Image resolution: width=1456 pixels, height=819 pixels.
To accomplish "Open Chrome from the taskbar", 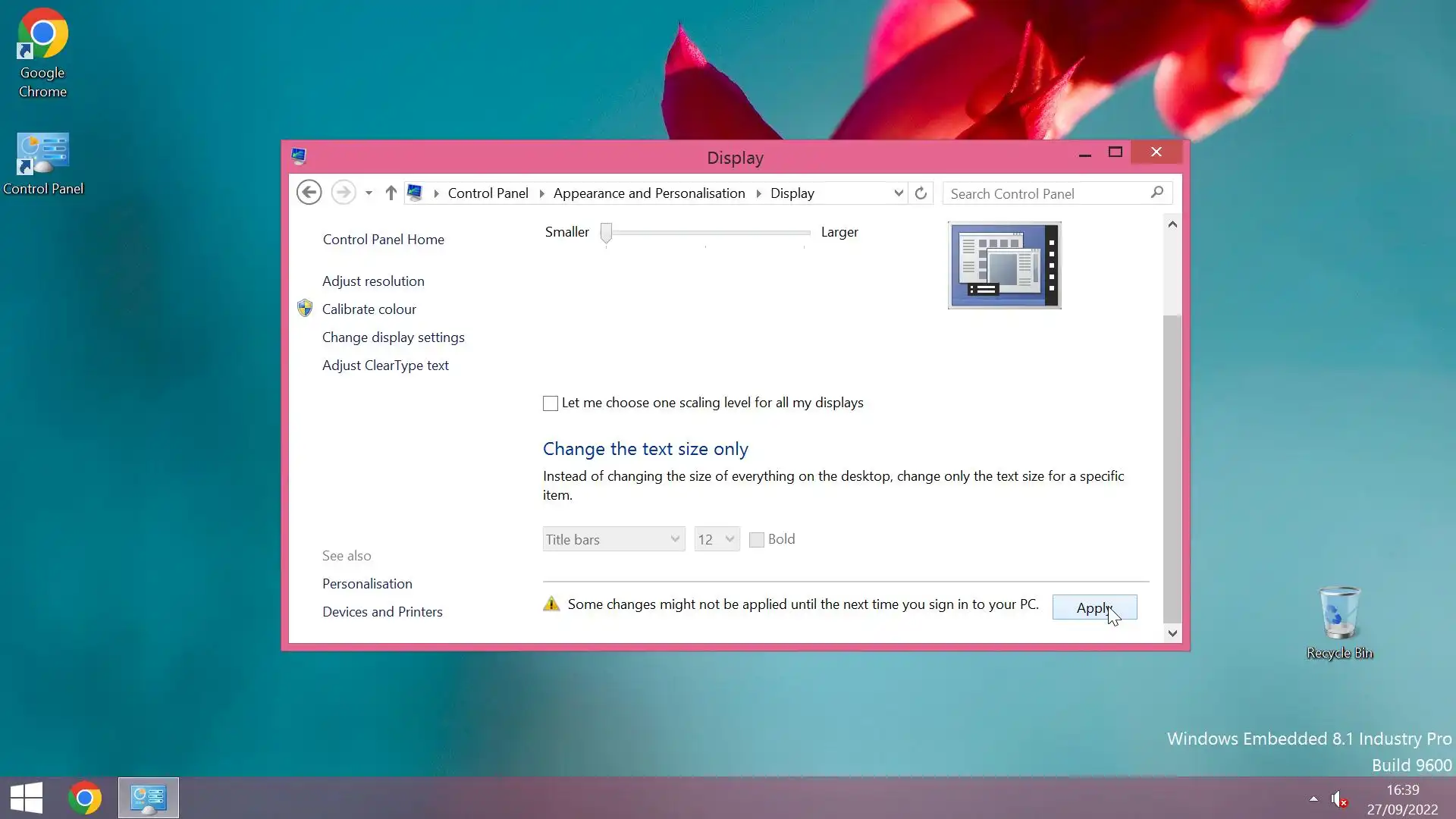I will pyautogui.click(x=85, y=798).
